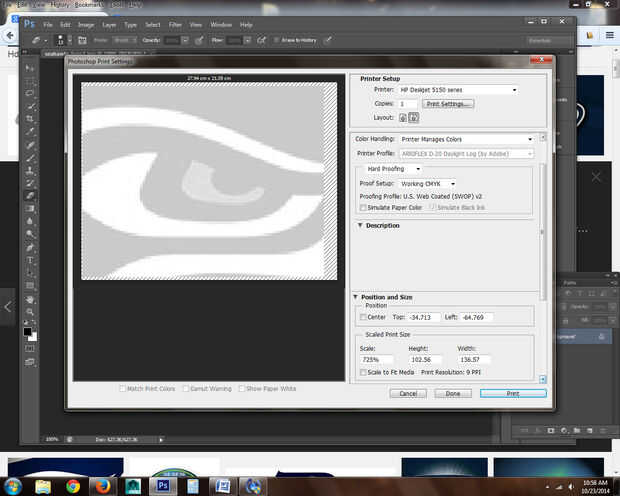Enable the Center position checkbox
The image size is (620, 496).
click(363, 317)
